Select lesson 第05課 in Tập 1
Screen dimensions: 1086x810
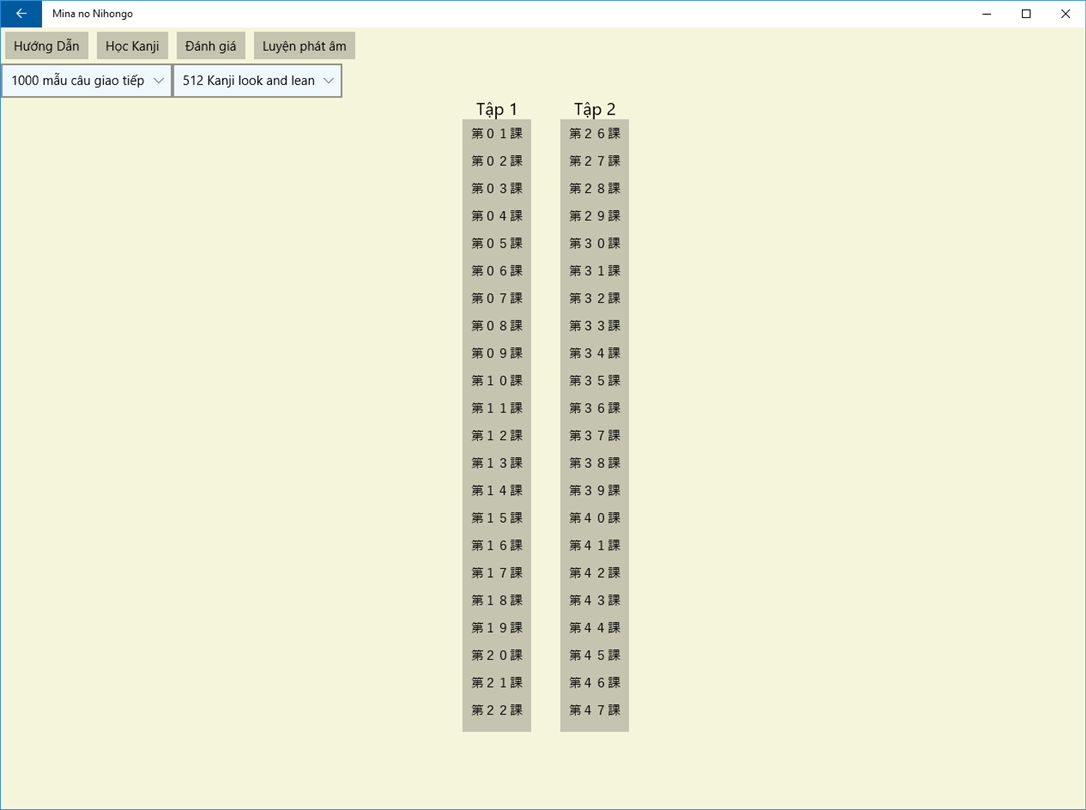point(497,244)
